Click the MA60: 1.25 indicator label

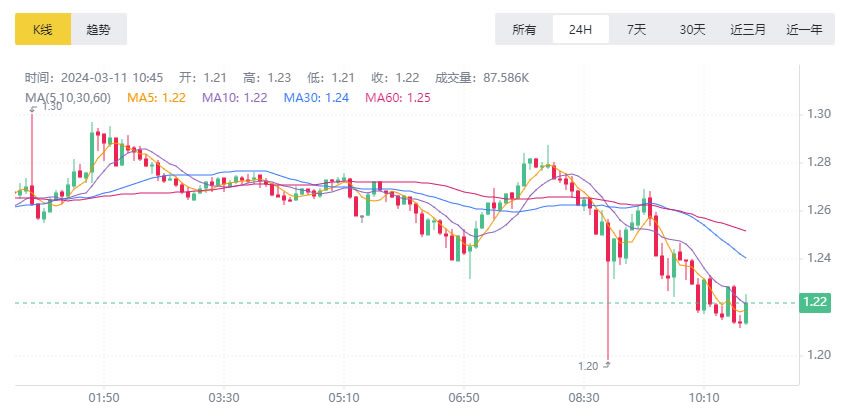pyautogui.click(x=398, y=98)
